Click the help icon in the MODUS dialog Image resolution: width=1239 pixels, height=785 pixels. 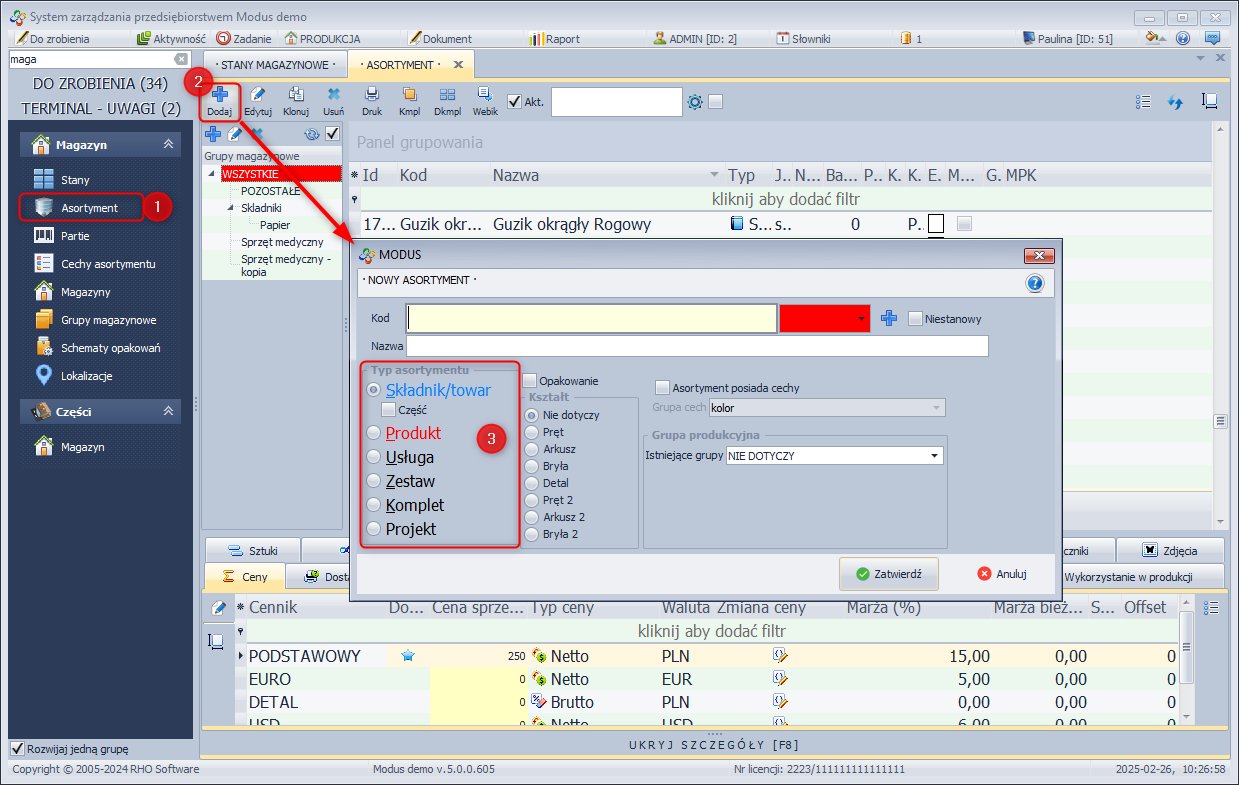coord(1035,283)
